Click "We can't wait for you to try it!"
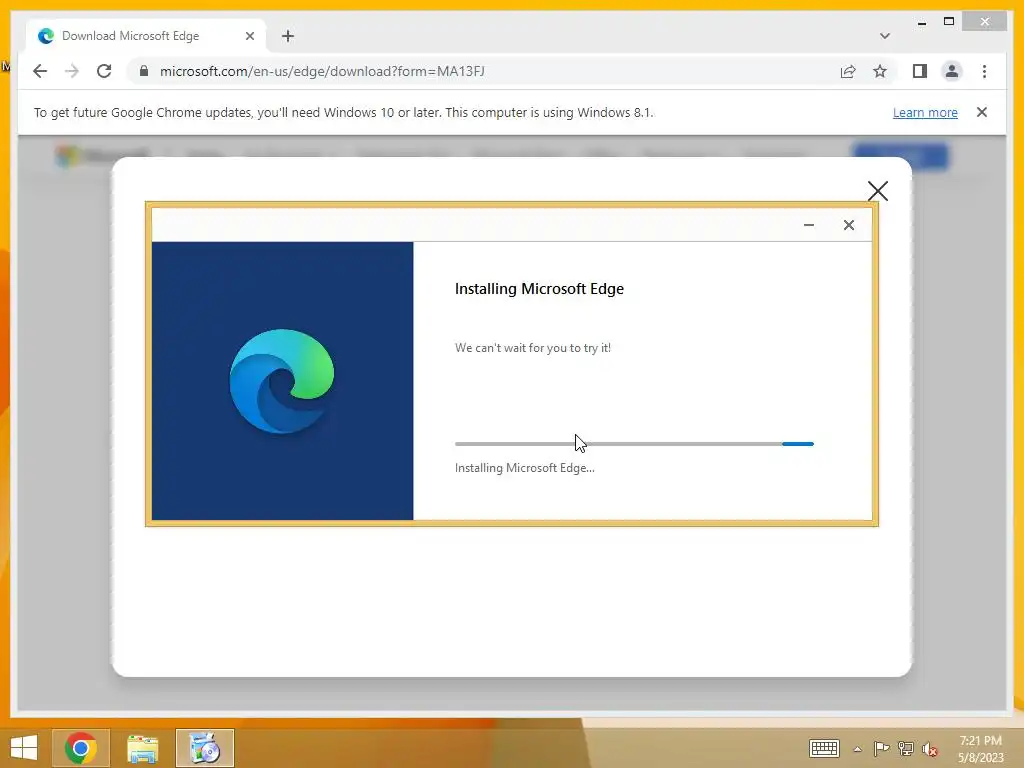Image resolution: width=1024 pixels, height=768 pixels. tap(533, 347)
